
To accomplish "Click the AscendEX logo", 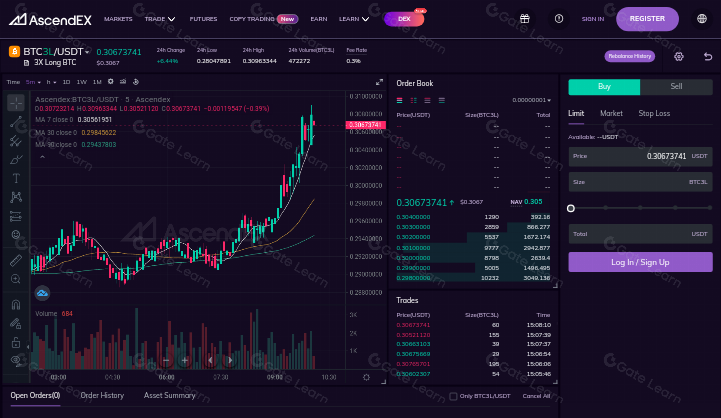I will pos(50,19).
